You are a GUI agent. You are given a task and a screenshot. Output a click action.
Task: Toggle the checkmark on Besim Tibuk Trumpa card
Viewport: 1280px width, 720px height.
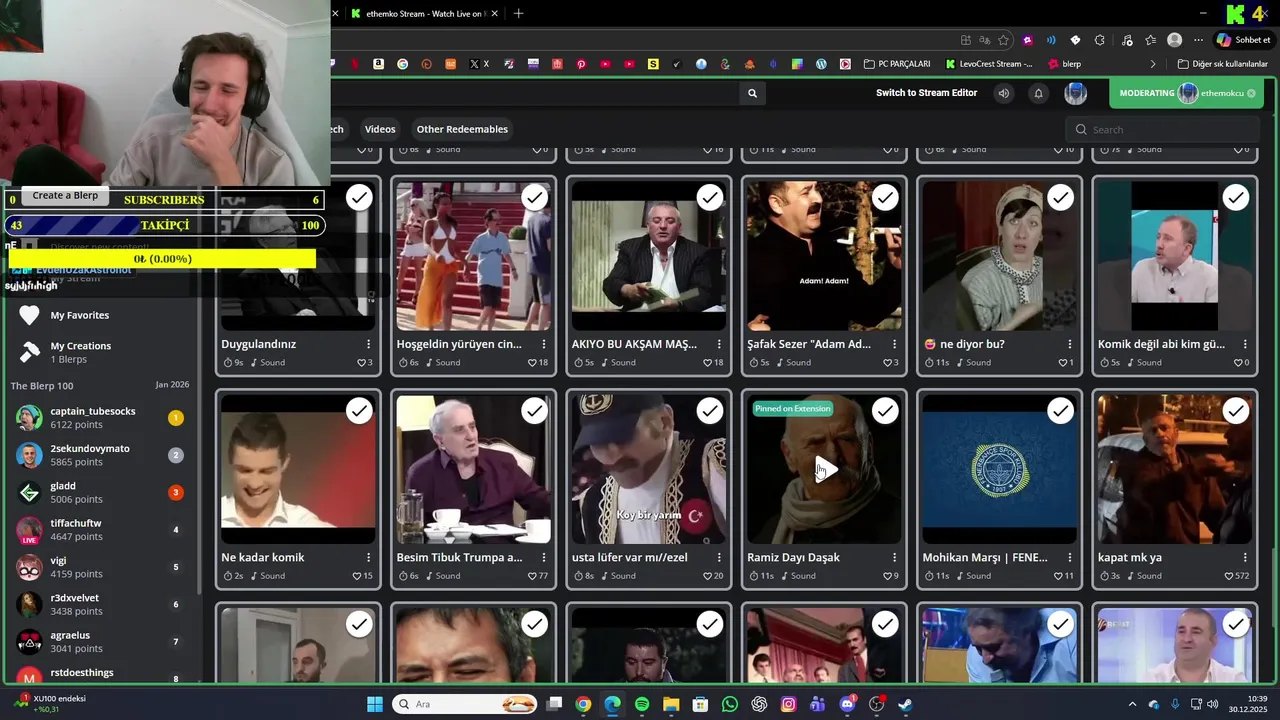coord(534,411)
